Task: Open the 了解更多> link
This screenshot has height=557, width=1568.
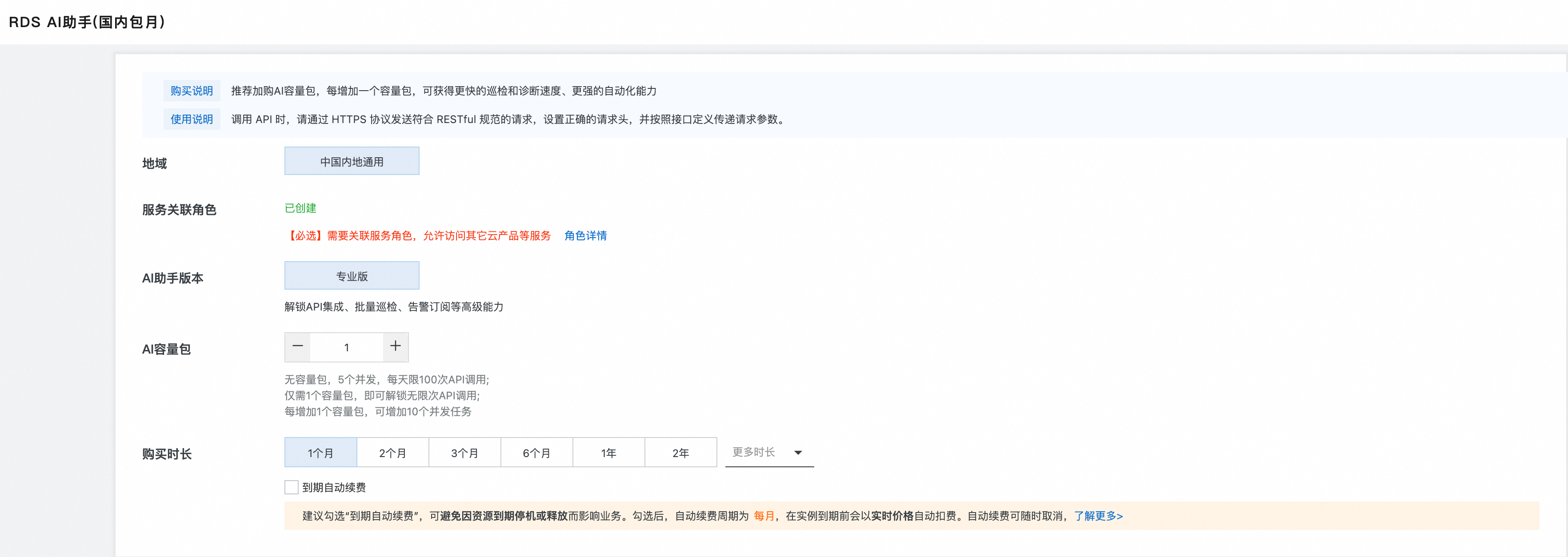Action: pyautogui.click(x=1098, y=516)
